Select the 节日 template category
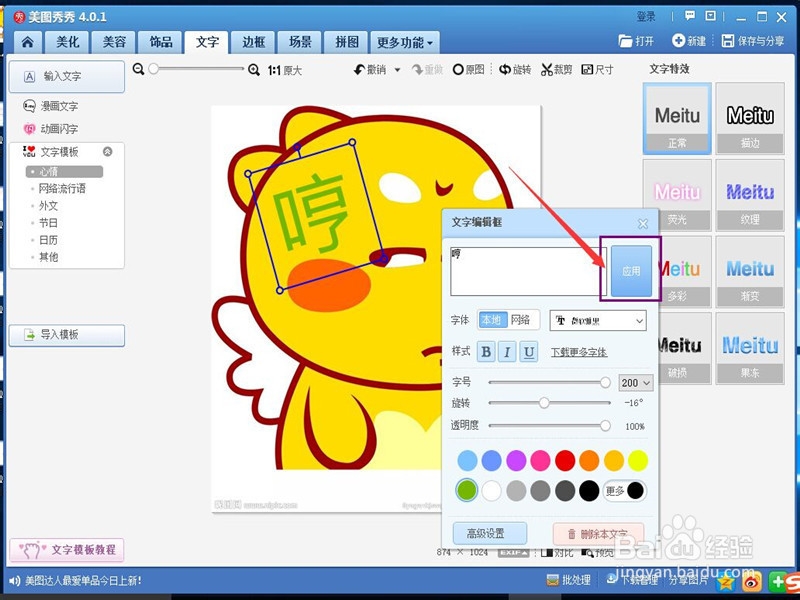The height and width of the screenshot is (600, 800). (48, 223)
